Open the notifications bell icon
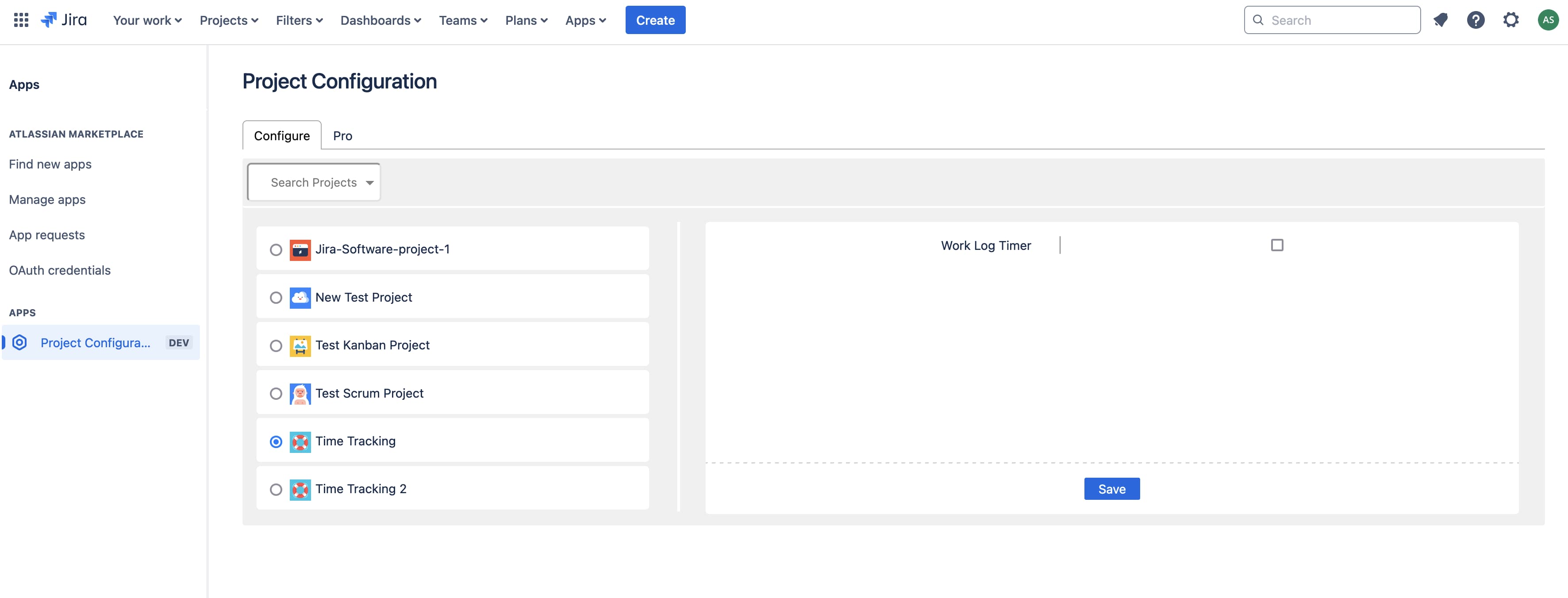This screenshot has width=1568, height=598. [x=1440, y=20]
